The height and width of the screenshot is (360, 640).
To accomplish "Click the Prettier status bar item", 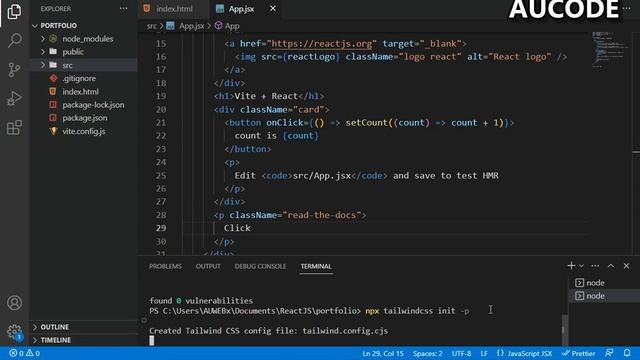I will pos(578,353).
